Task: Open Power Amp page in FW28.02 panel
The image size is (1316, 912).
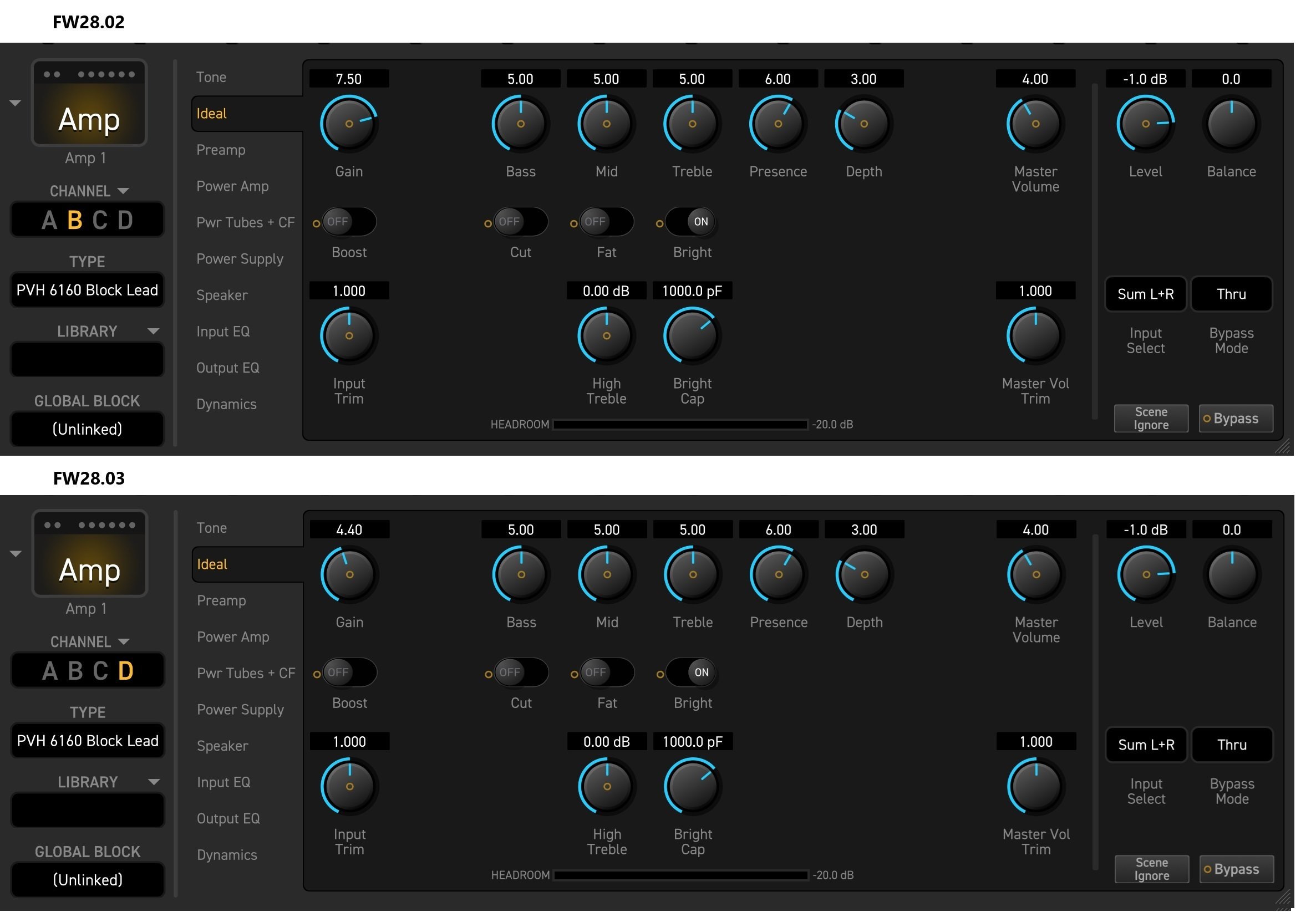Action: click(x=232, y=186)
